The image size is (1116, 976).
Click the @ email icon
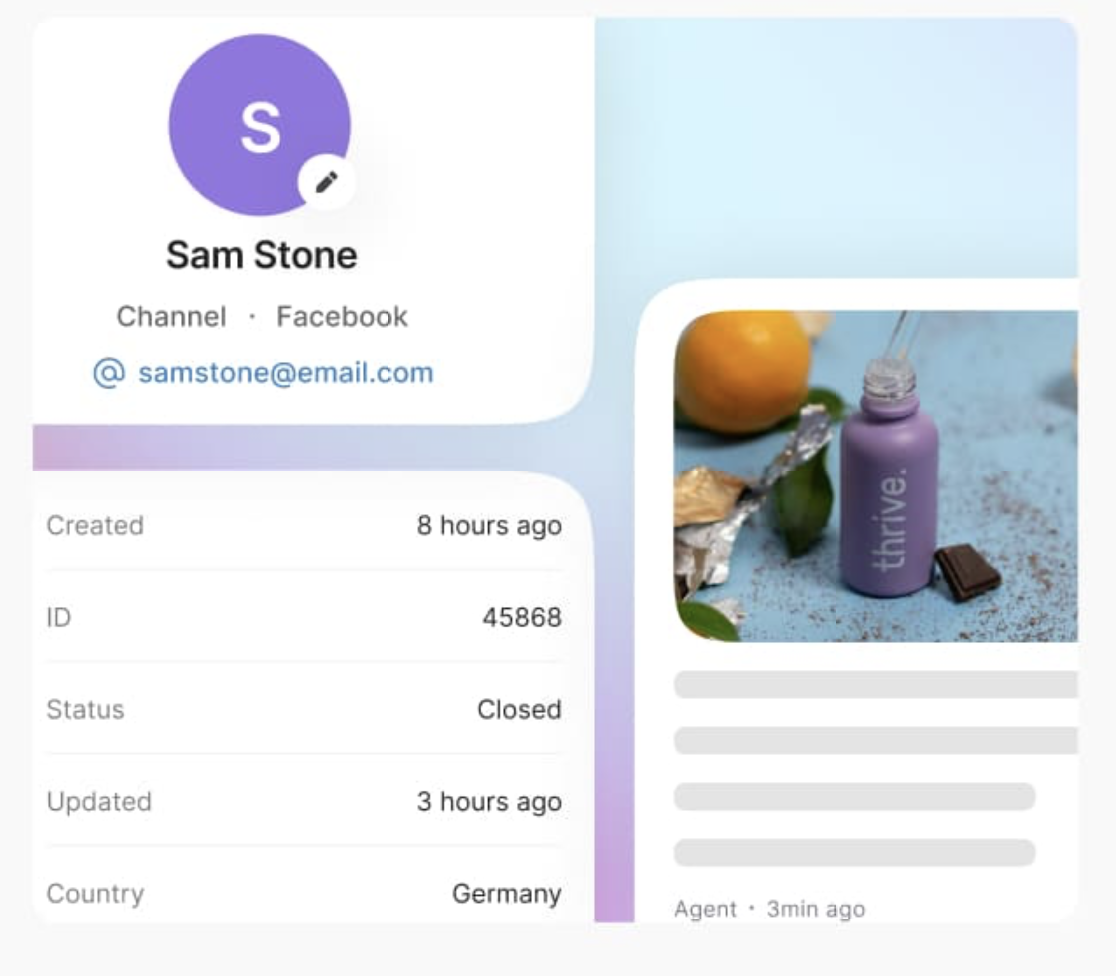click(x=108, y=373)
